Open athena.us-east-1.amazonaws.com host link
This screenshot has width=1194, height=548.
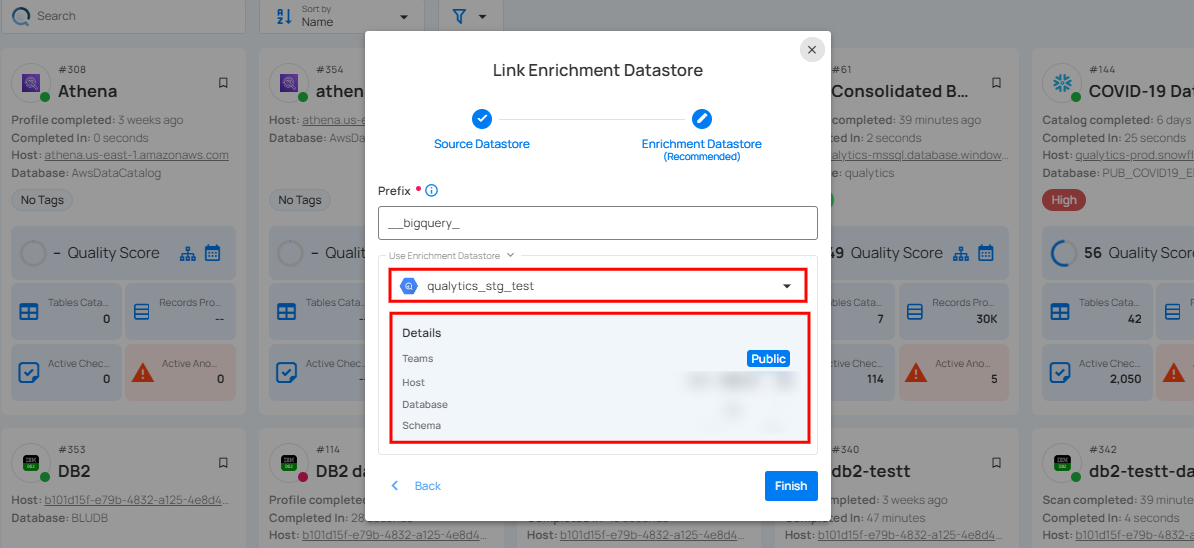(136, 155)
